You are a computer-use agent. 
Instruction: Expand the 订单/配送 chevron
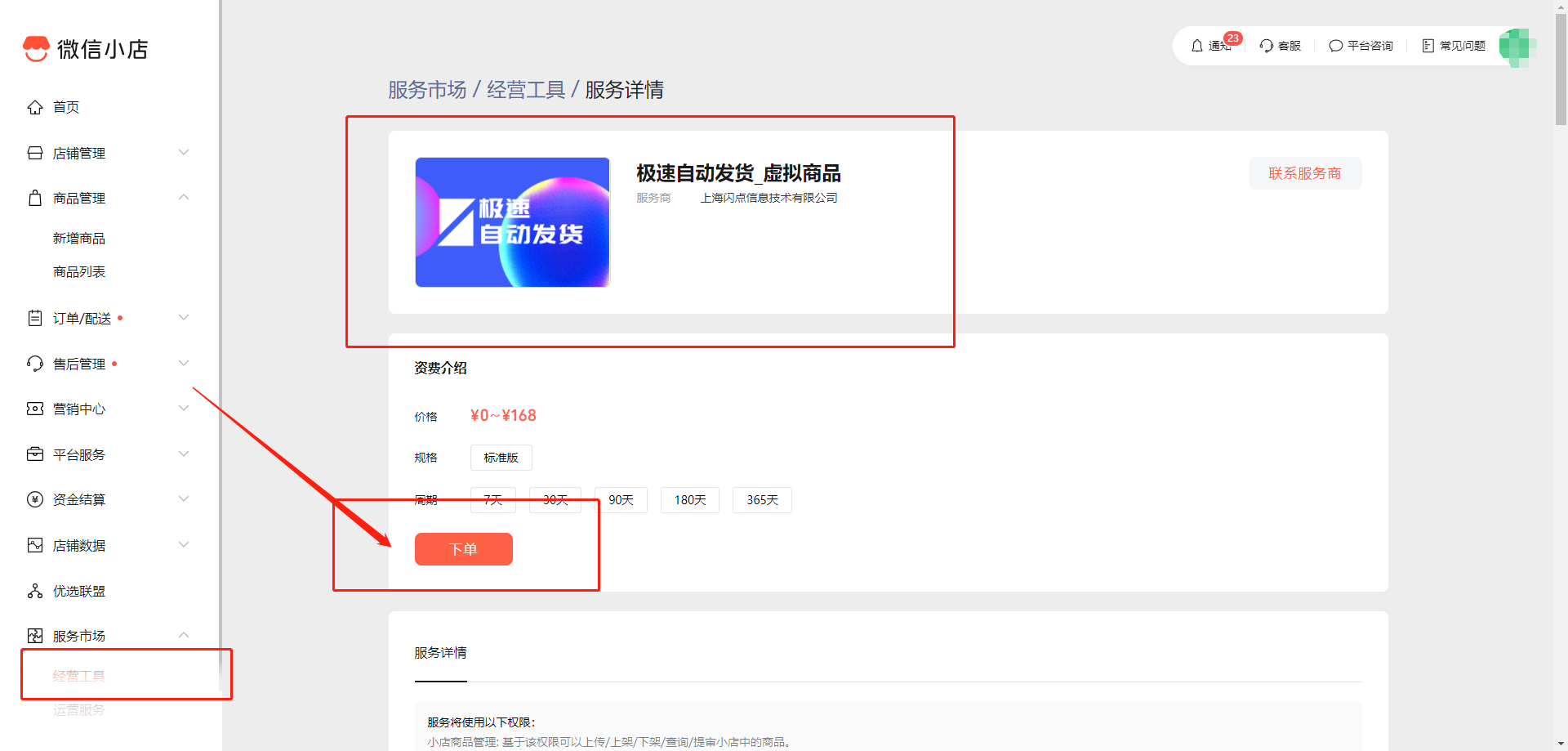pyautogui.click(x=184, y=317)
